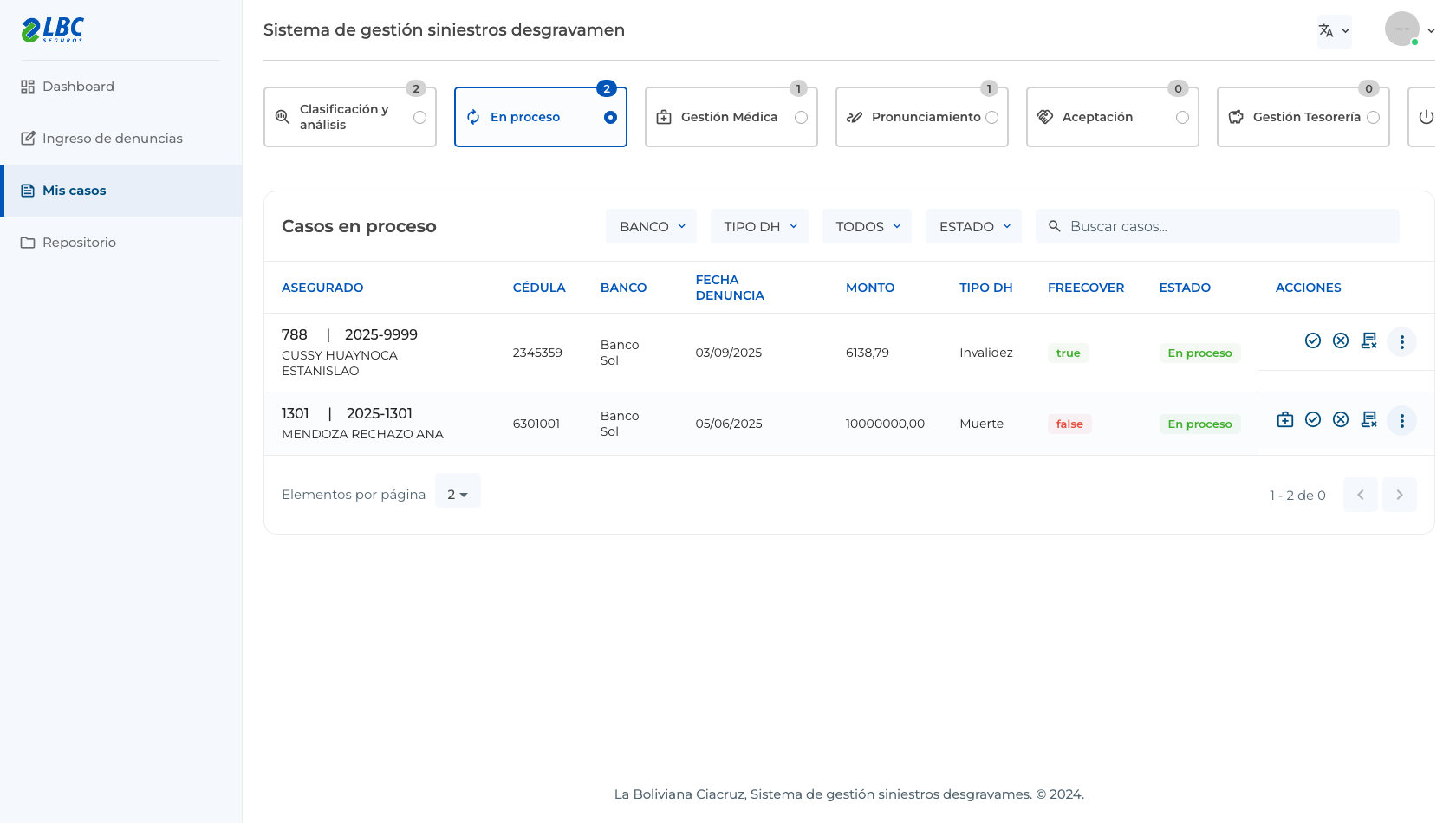Image resolution: width=1456 pixels, height=823 pixels.
Task: Click medical kit icon in MENDOZA row
Action: pyautogui.click(x=1285, y=419)
